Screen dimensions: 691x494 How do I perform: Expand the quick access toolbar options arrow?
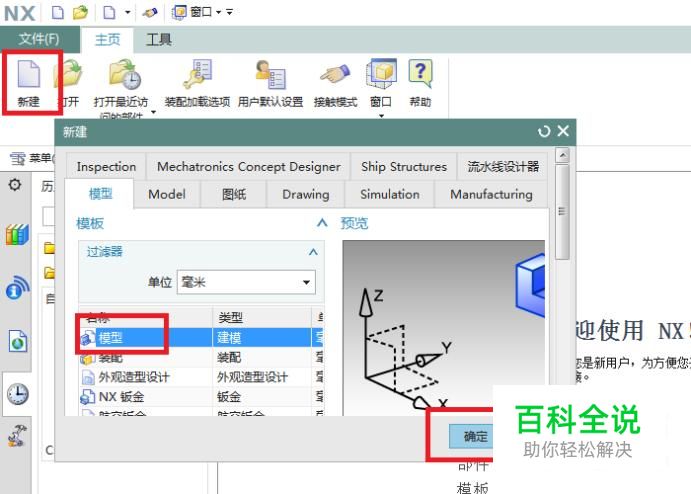point(230,12)
